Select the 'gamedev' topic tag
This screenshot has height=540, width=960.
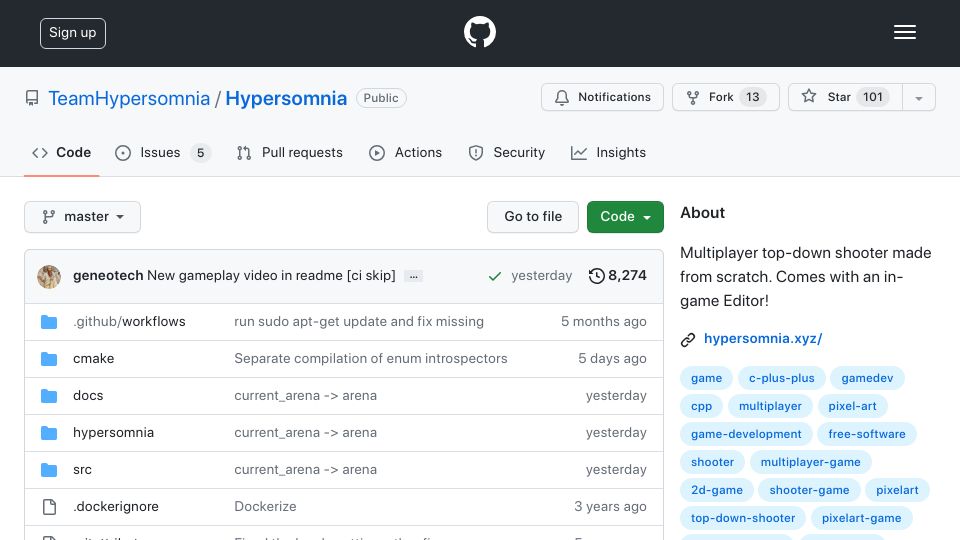pyautogui.click(x=867, y=378)
